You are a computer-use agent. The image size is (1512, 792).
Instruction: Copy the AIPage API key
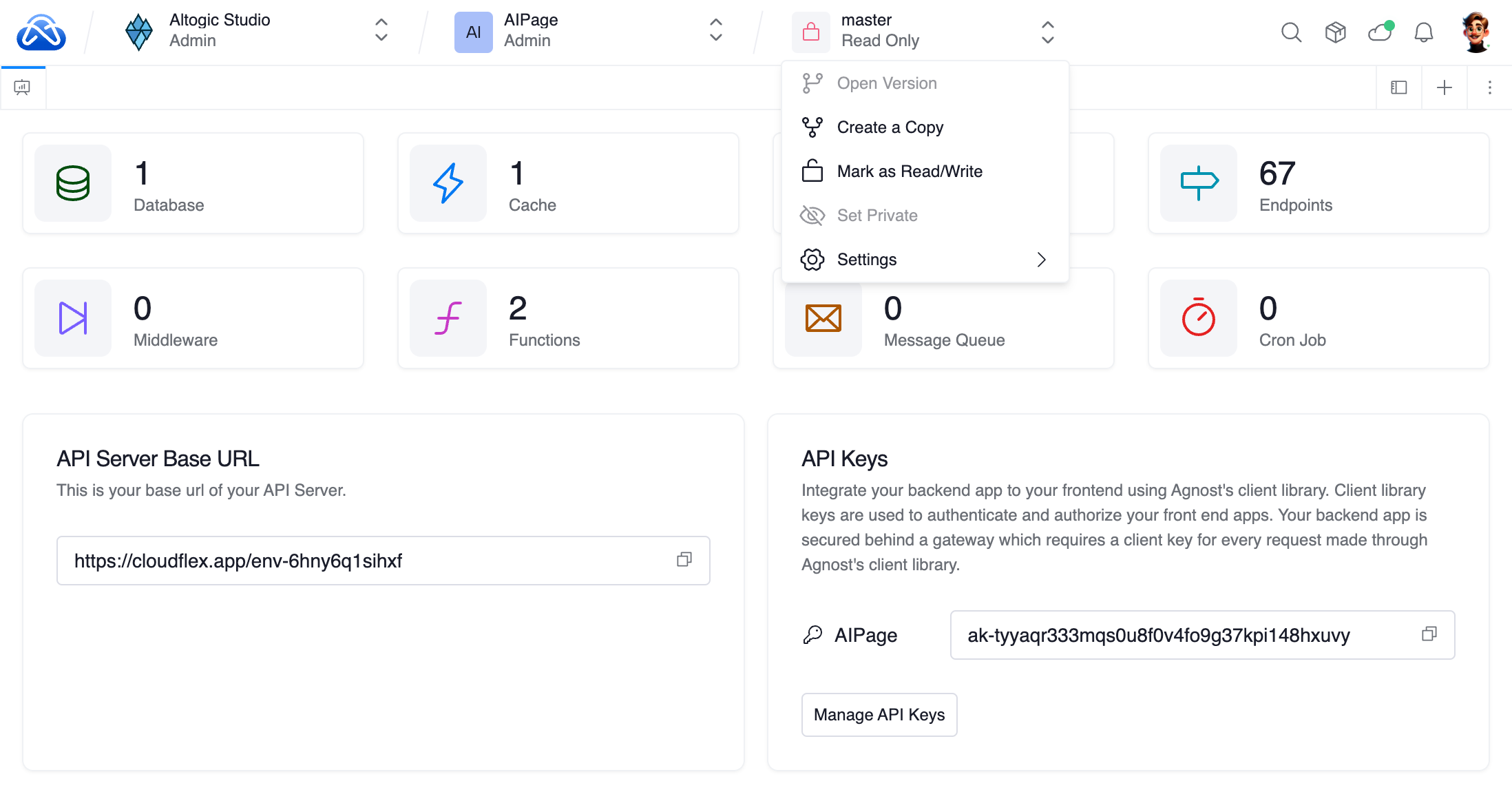1429,634
